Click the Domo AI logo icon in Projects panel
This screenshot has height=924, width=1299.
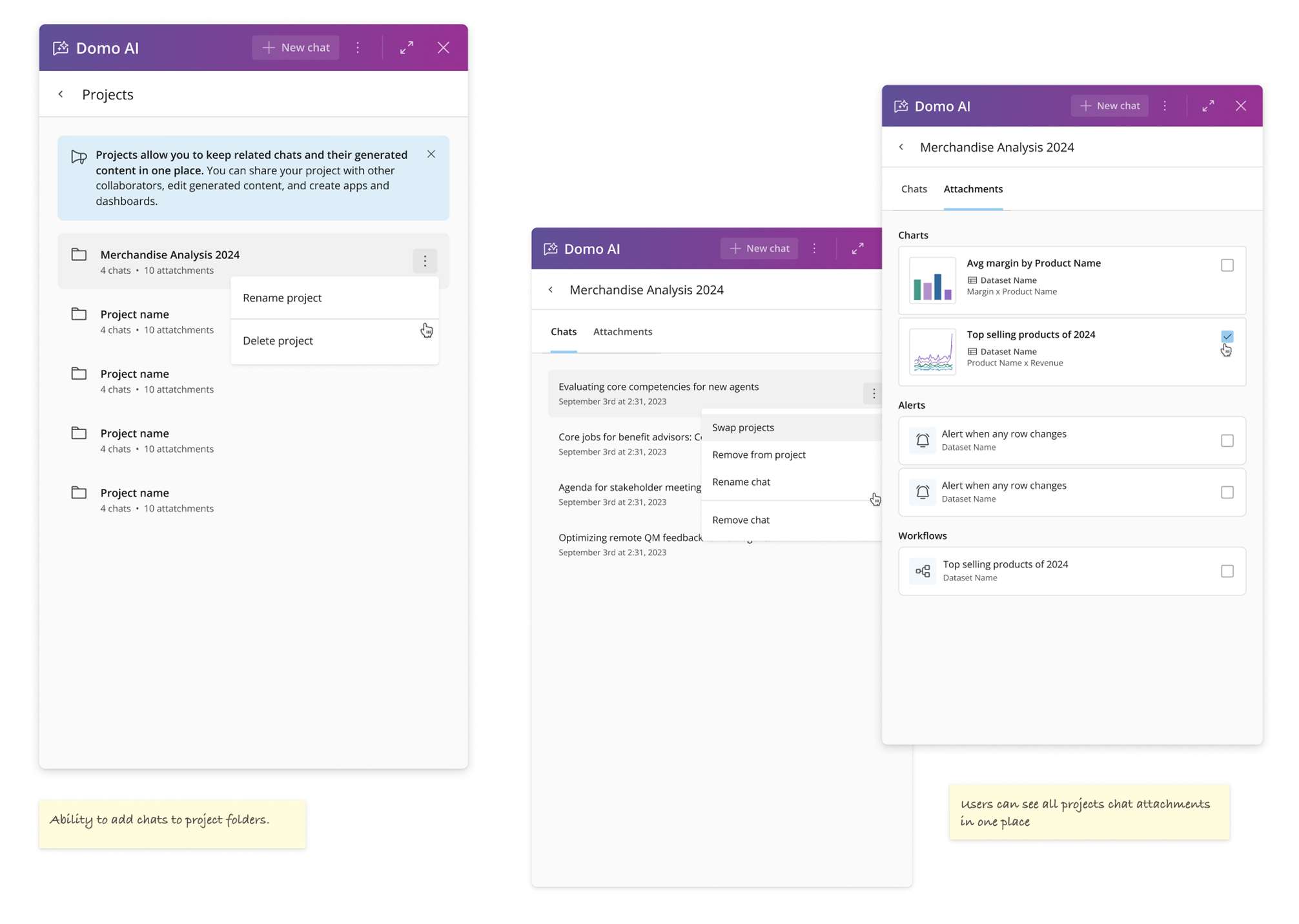point(61,48)
